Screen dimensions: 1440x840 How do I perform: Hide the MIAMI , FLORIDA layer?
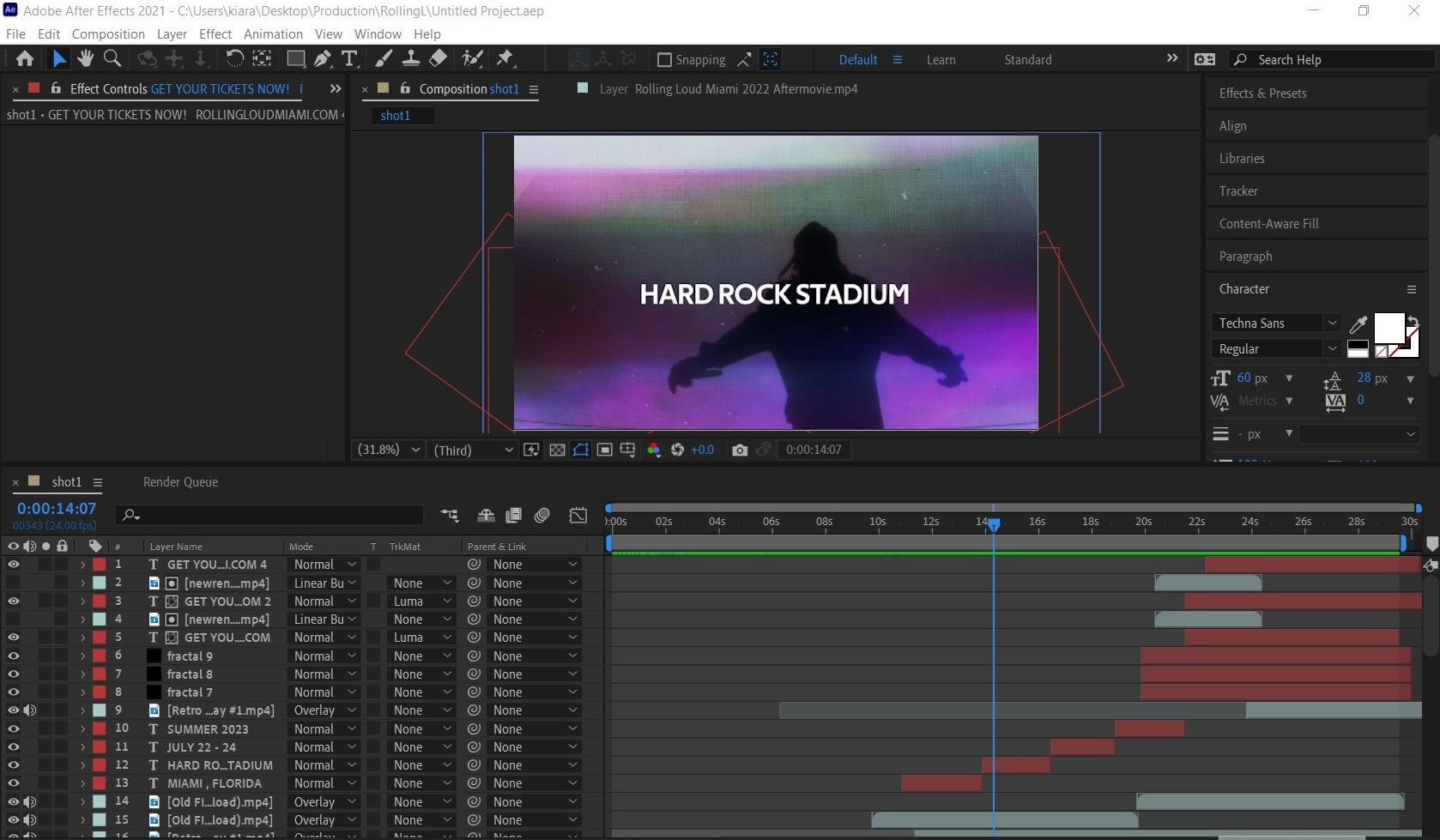click(x=13, y=783)
